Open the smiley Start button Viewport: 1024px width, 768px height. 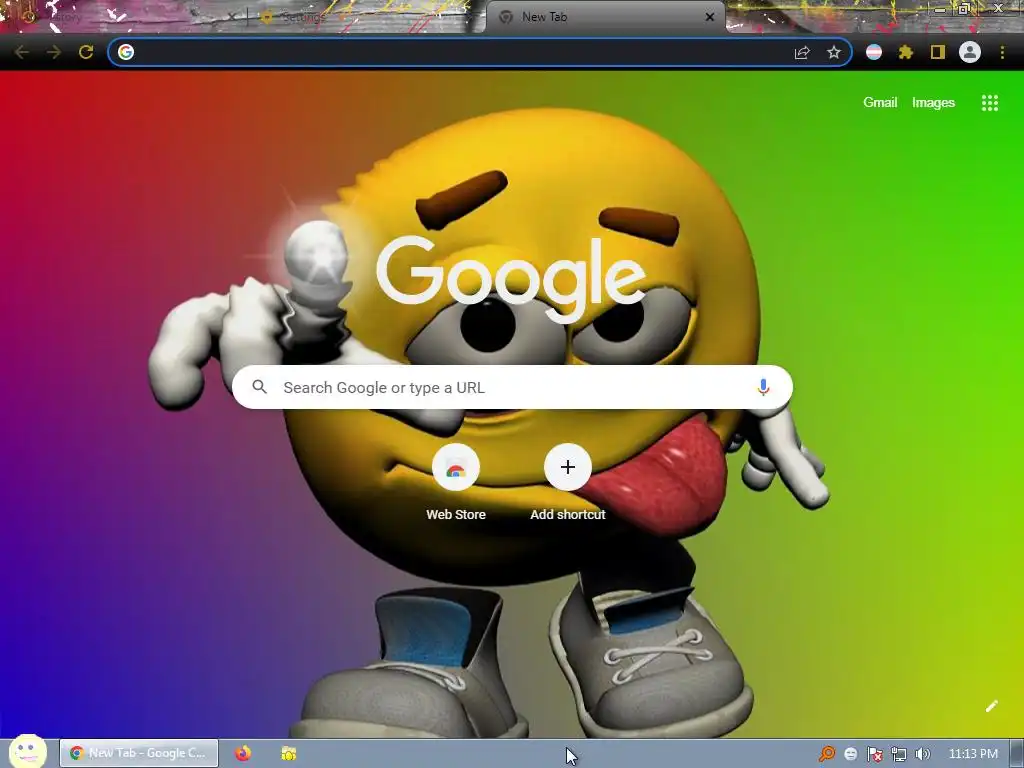(27, 752)
